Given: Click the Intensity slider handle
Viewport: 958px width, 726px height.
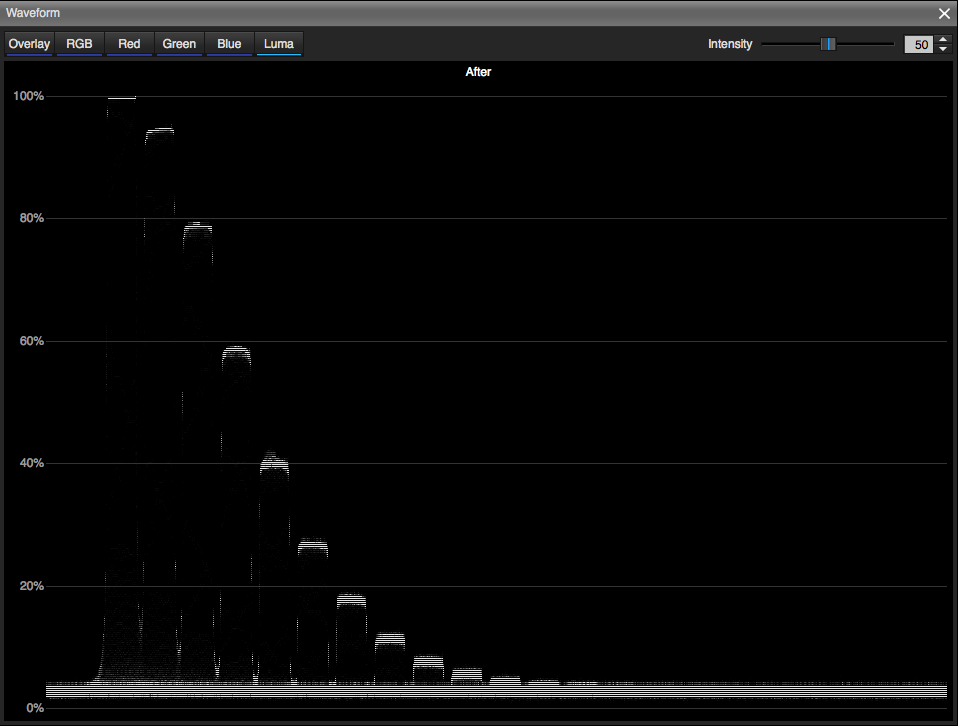Looking at the screenshot, I should coord(828,44).
